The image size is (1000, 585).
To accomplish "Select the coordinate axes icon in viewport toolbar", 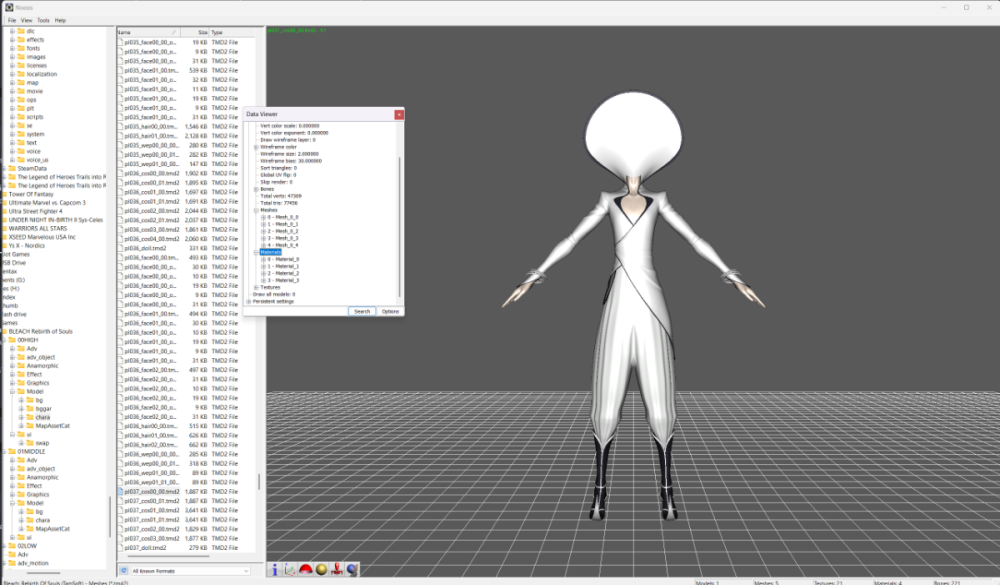I will pyautogui.click(x=289, y=569).
